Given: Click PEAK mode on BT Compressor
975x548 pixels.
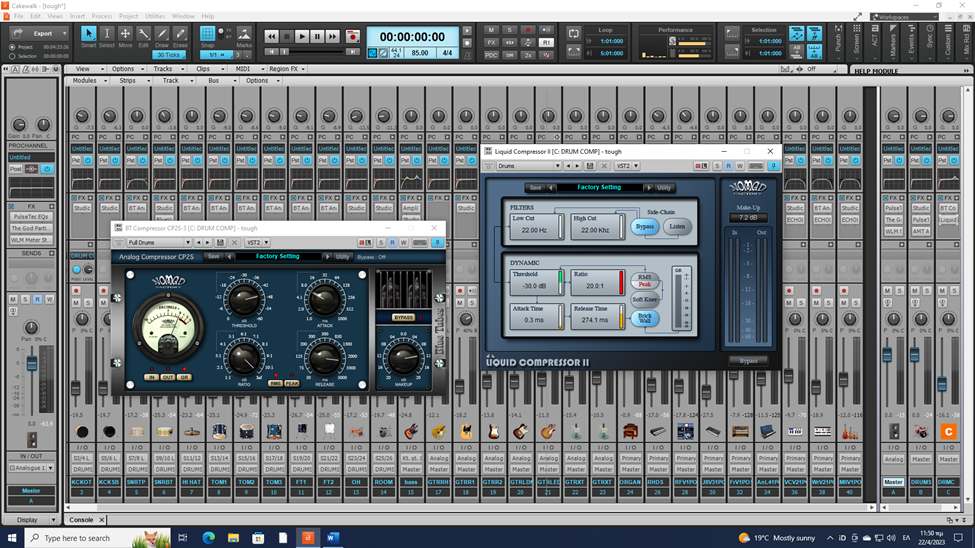Looking at the screenshot, I should tap(292, 384).
